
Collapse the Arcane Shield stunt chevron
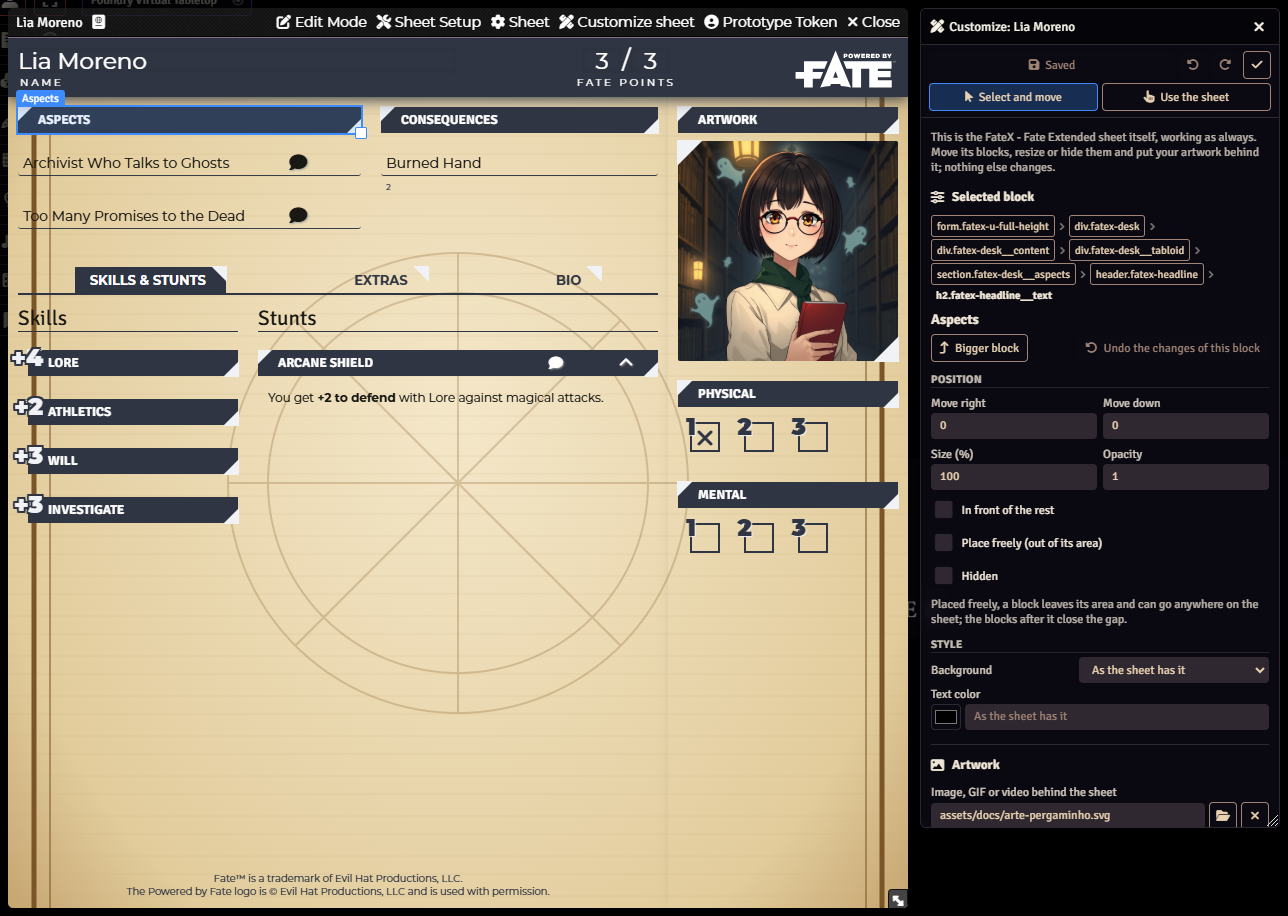626,363
